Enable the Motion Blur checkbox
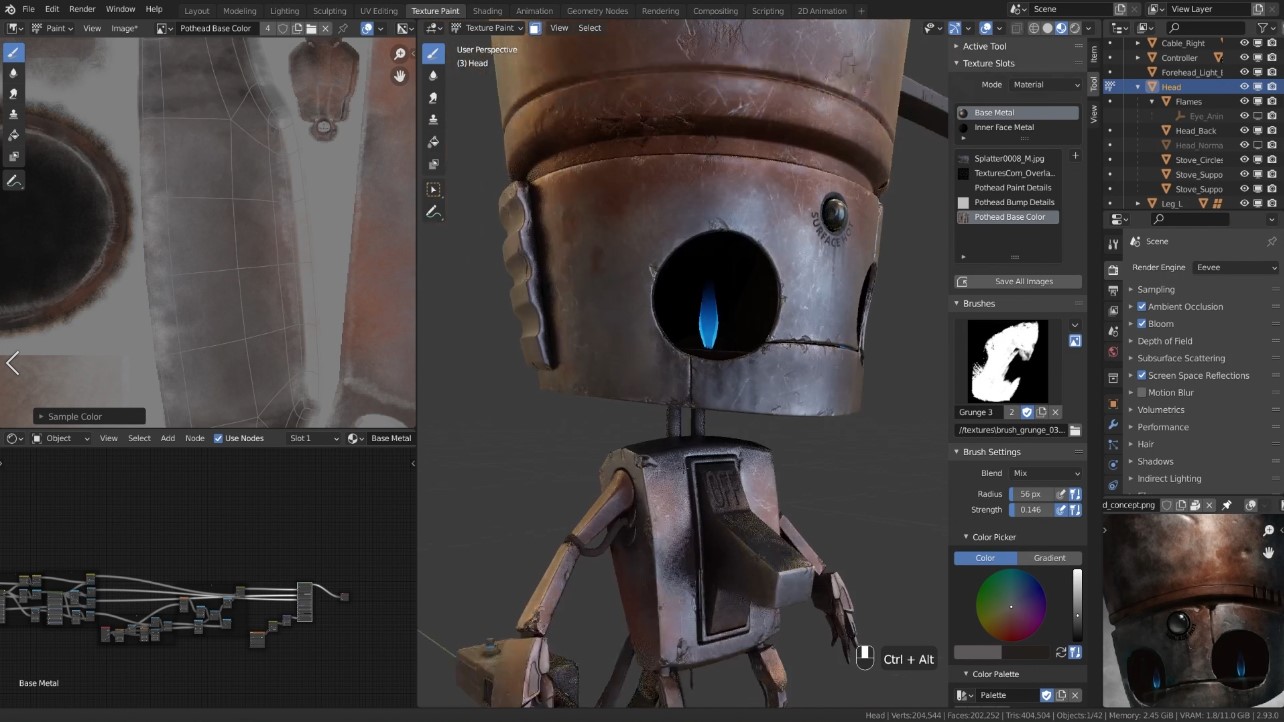Image resolution: width=1284 pixels, height=722 pixels. (x=1141, y=392)
